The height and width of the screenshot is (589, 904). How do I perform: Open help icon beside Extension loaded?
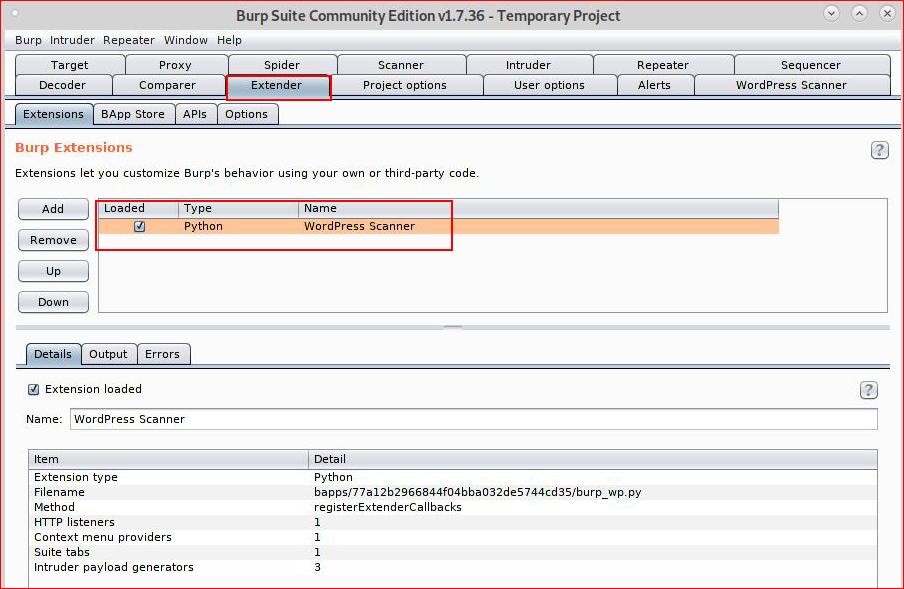point(868,390)
